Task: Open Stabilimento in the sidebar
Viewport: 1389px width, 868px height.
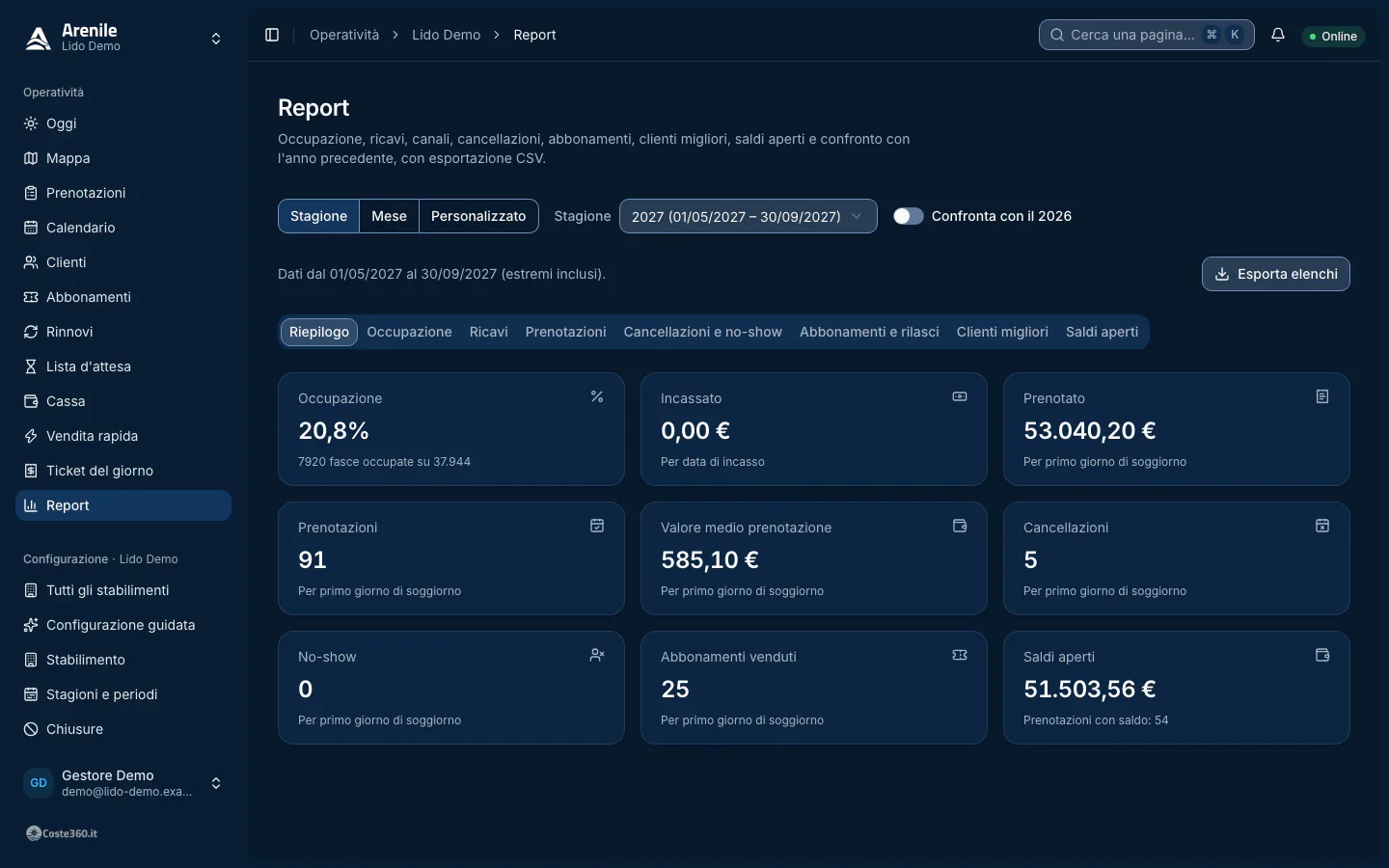Action: click(x=123, y=660)
